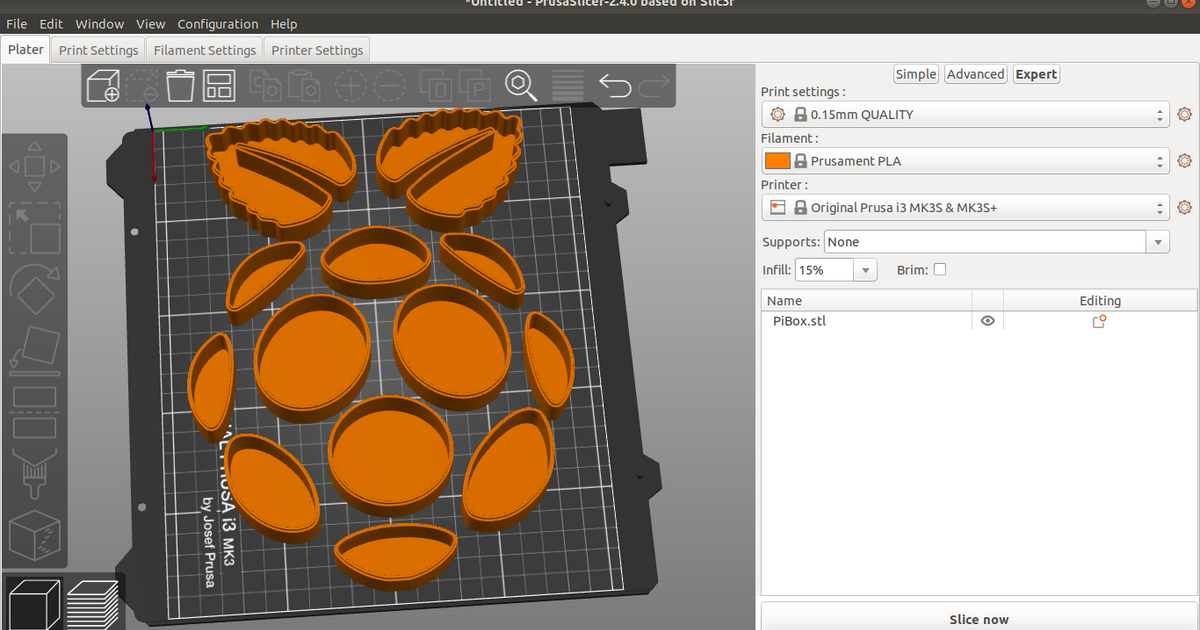The width and height of the screenshot is (1200, 630).
Task: Toggle PiBox.stl visibility with the eye icon
Action: pos(987,320)
